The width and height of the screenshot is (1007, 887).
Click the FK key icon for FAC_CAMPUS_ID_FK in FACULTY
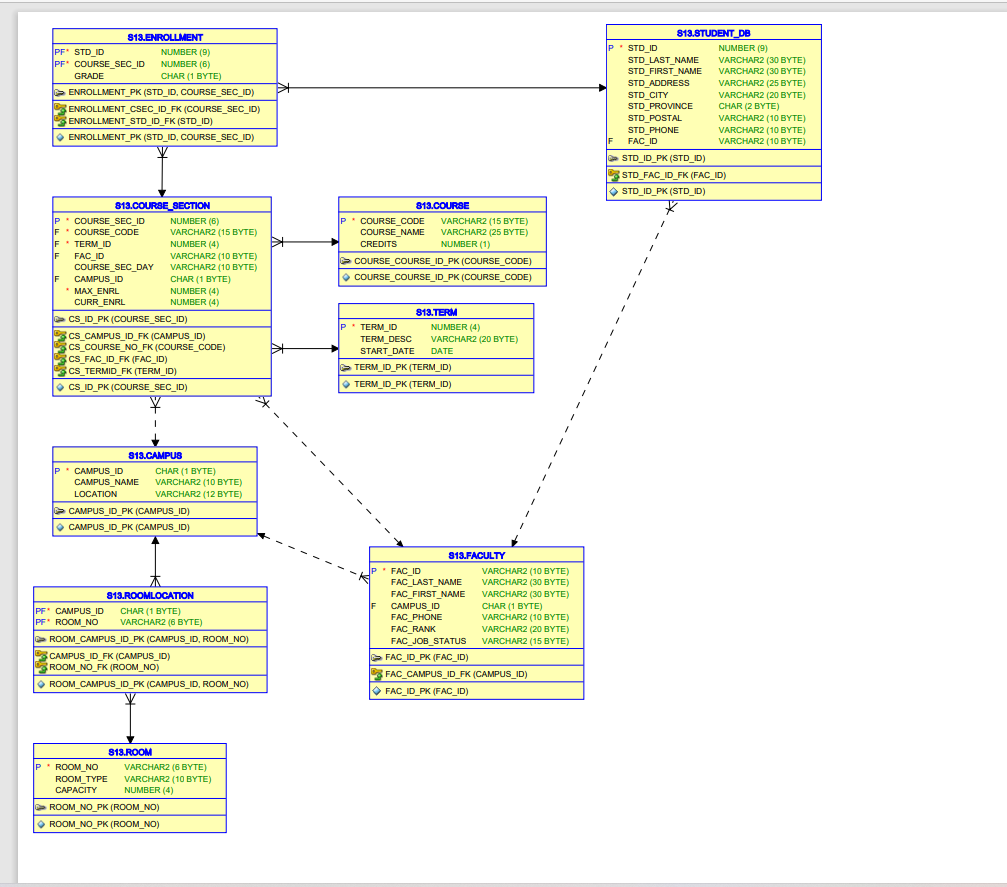click(377, 674)
